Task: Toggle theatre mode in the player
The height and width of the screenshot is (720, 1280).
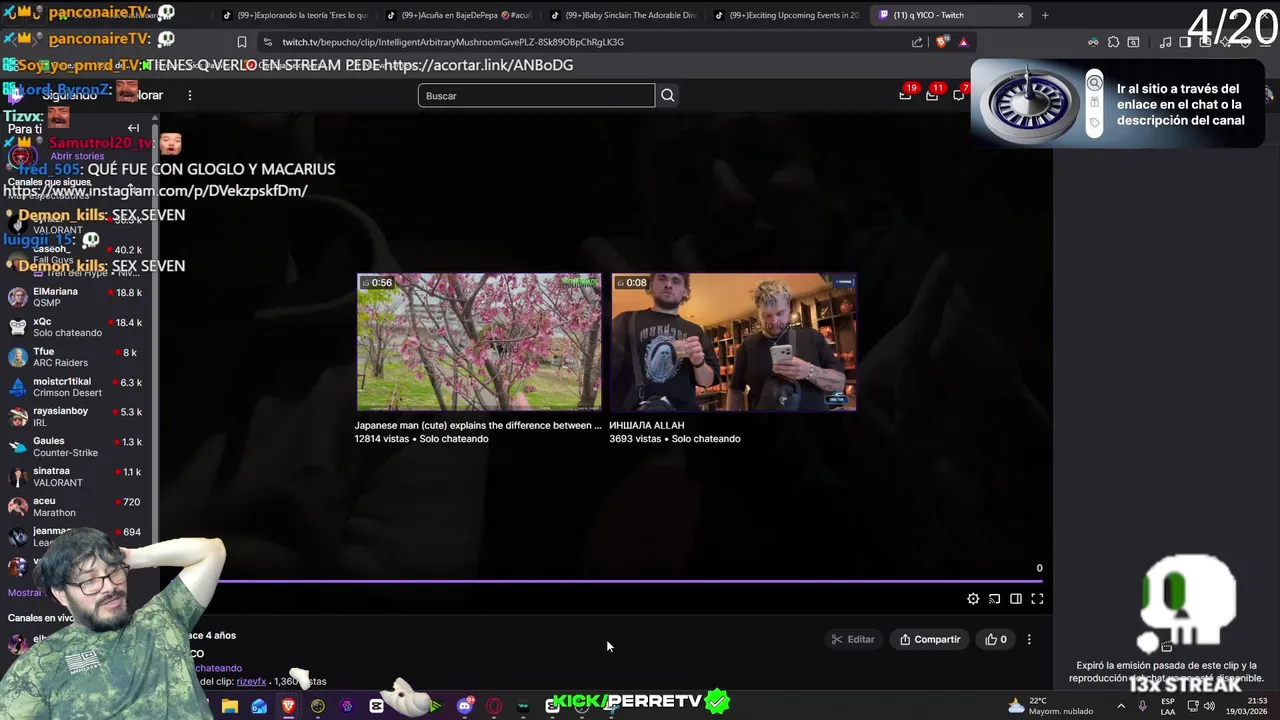Action: (1015, 599)
